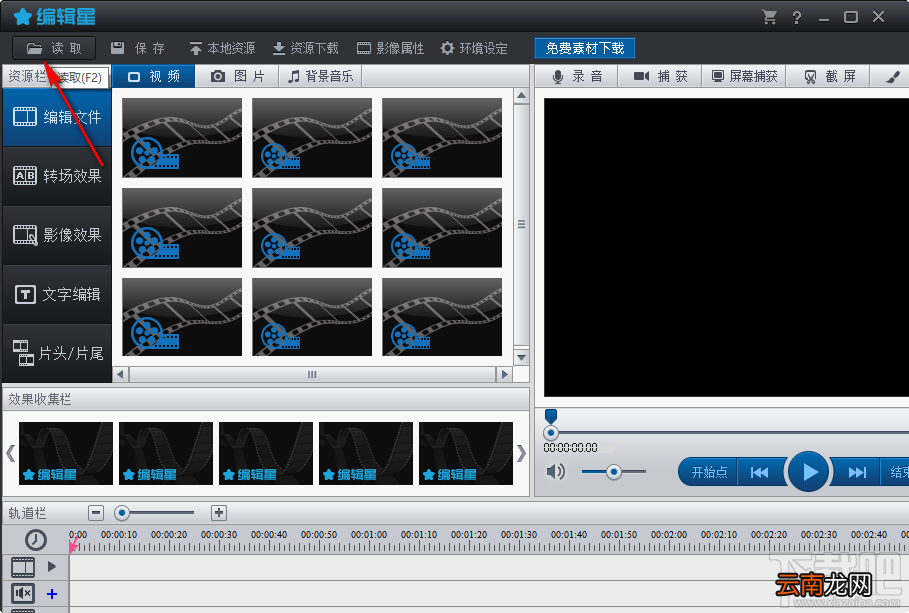Screen dimensions: 909x613
Task: Click the 效果收集栏 panel label
Action: (39, 400)
